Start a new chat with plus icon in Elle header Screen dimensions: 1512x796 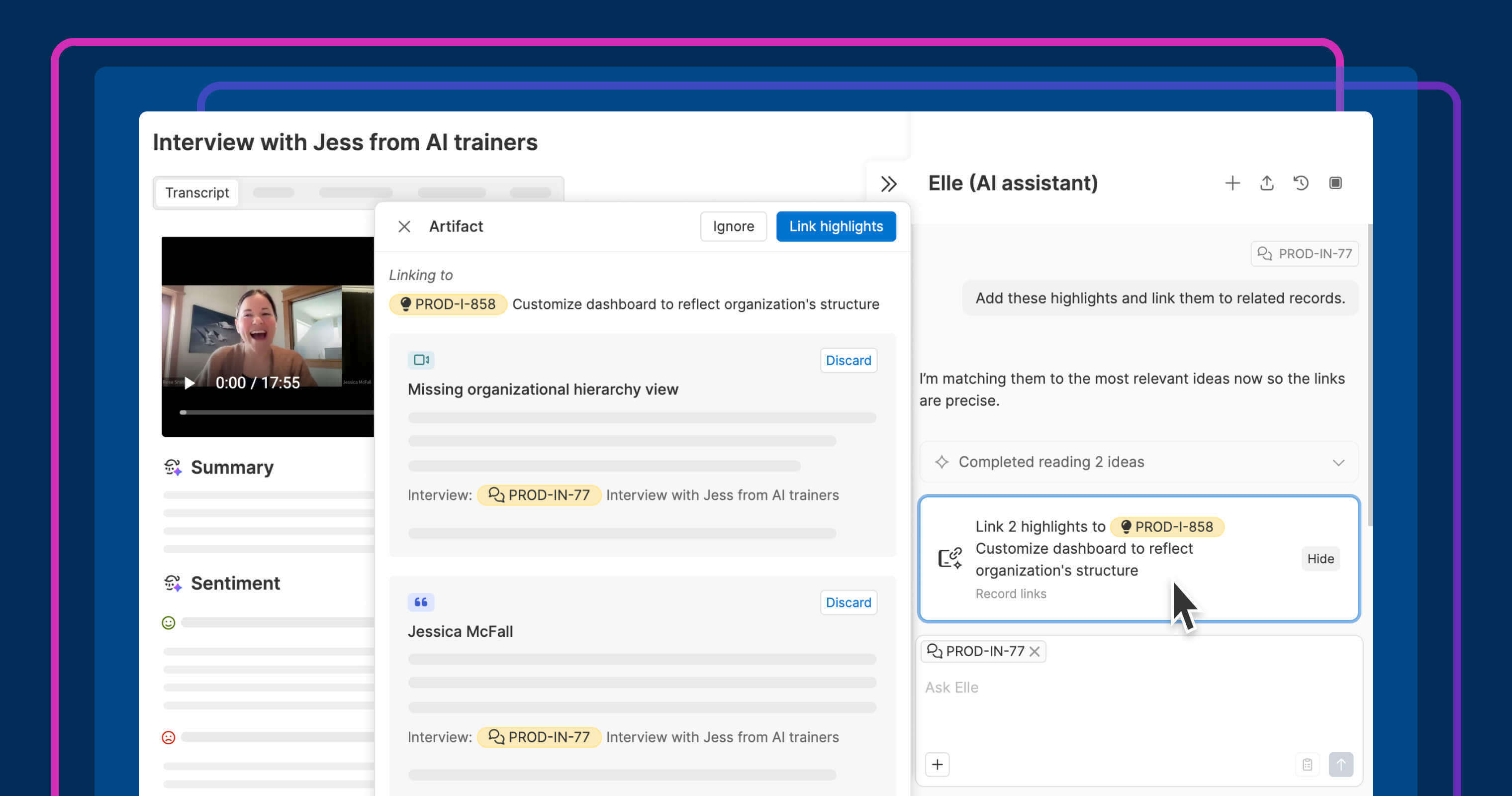point(1232,183)
